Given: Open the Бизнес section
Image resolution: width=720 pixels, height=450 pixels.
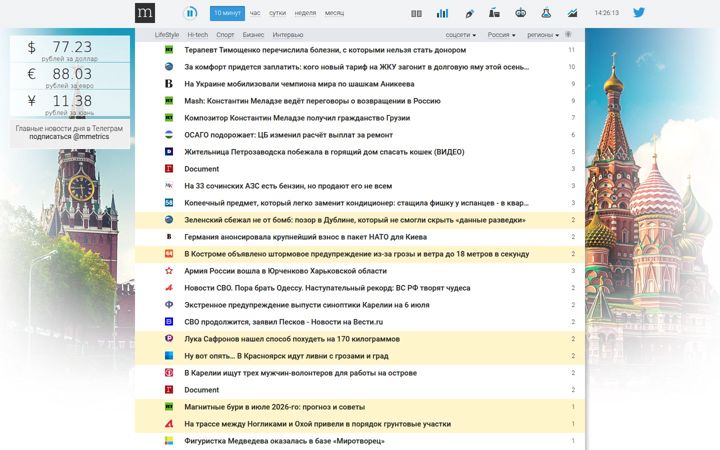Looking at the screenshot, I should [x=253, y=35].
